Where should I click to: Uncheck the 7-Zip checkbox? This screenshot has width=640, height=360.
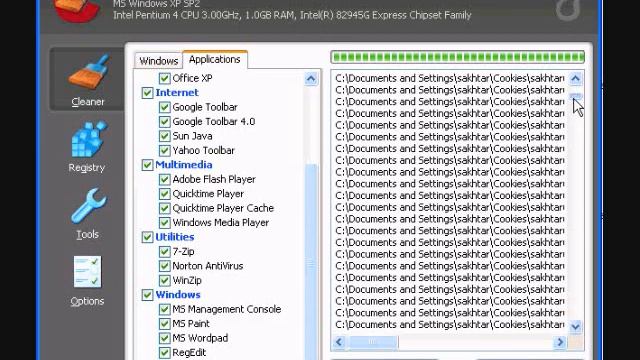(x=164, y=251)
